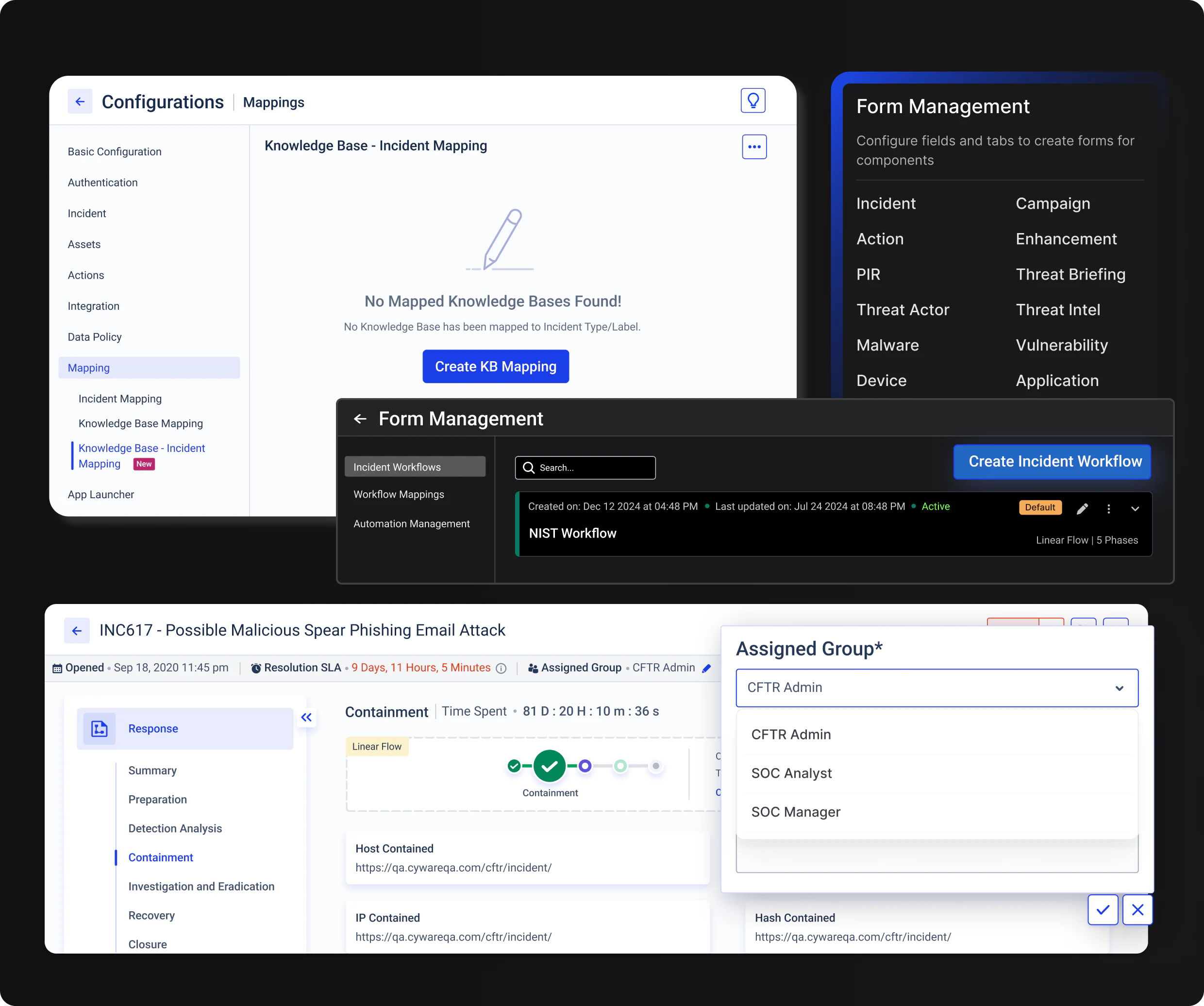Switch to the Workflow Mappings tab

pyautogui.click(x=399, y=494)
